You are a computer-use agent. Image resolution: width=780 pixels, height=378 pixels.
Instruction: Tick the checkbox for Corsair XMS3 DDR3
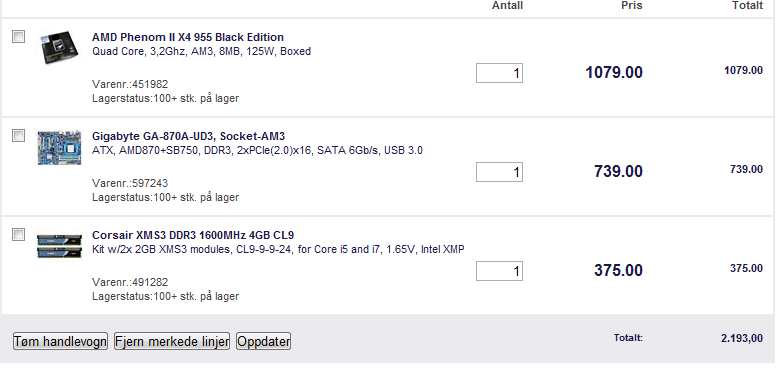pyautogui.click(x=18, y=234)
